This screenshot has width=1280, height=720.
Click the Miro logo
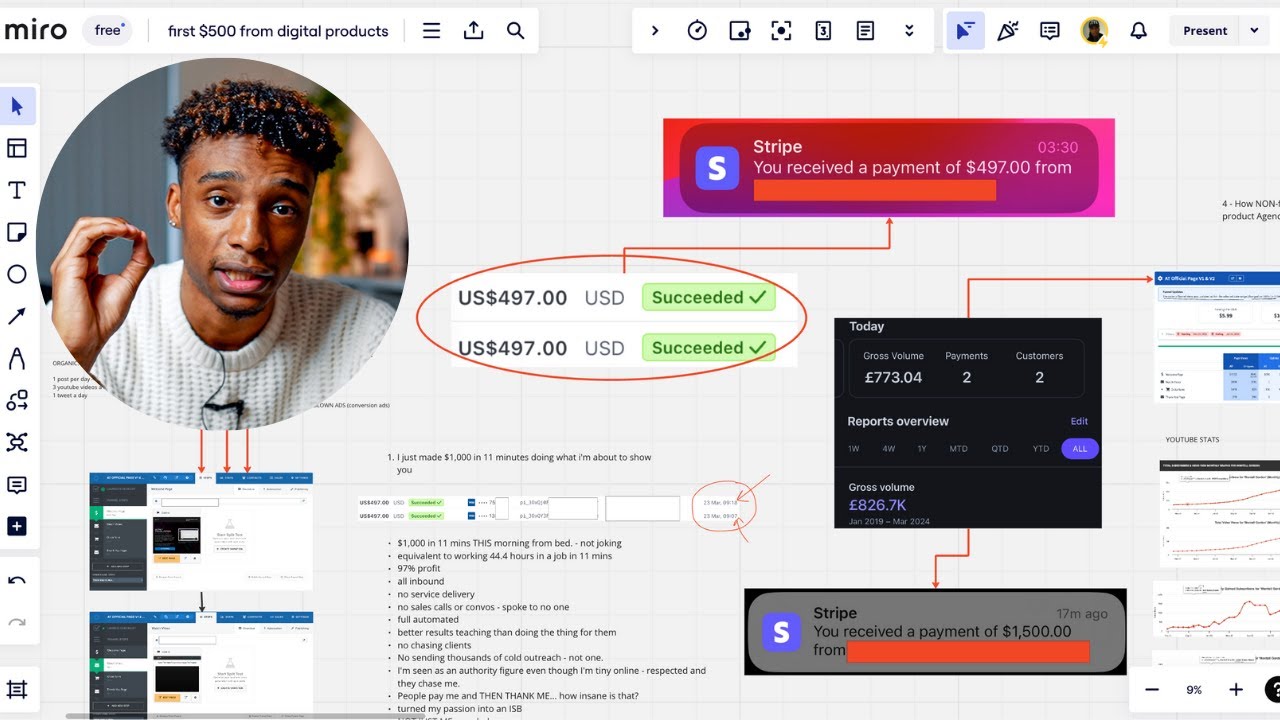click(x=35, y=31)
